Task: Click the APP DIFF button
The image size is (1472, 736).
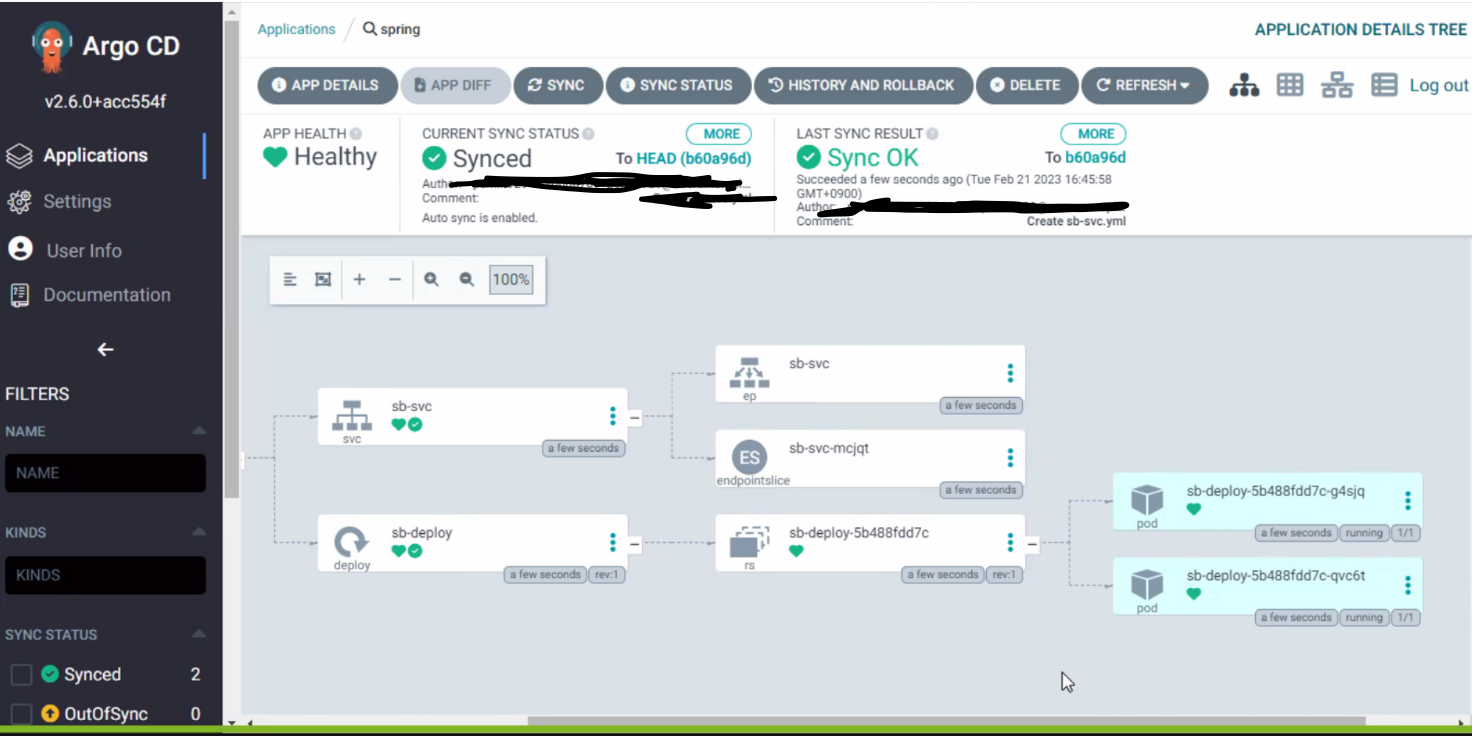Action: click(455, 85)
